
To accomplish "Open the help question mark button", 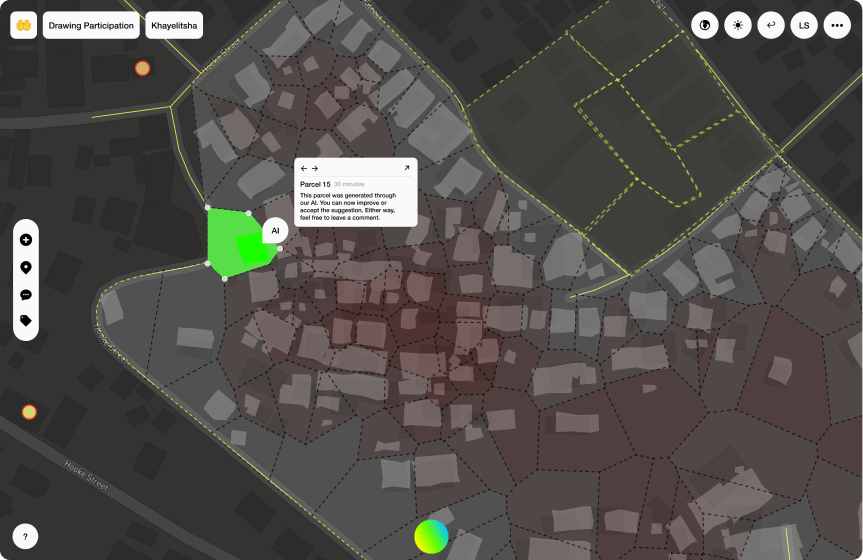I will point(25,537).
